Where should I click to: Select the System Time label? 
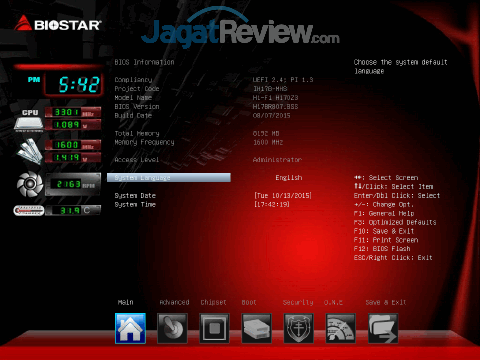click(x=135, y=205)
